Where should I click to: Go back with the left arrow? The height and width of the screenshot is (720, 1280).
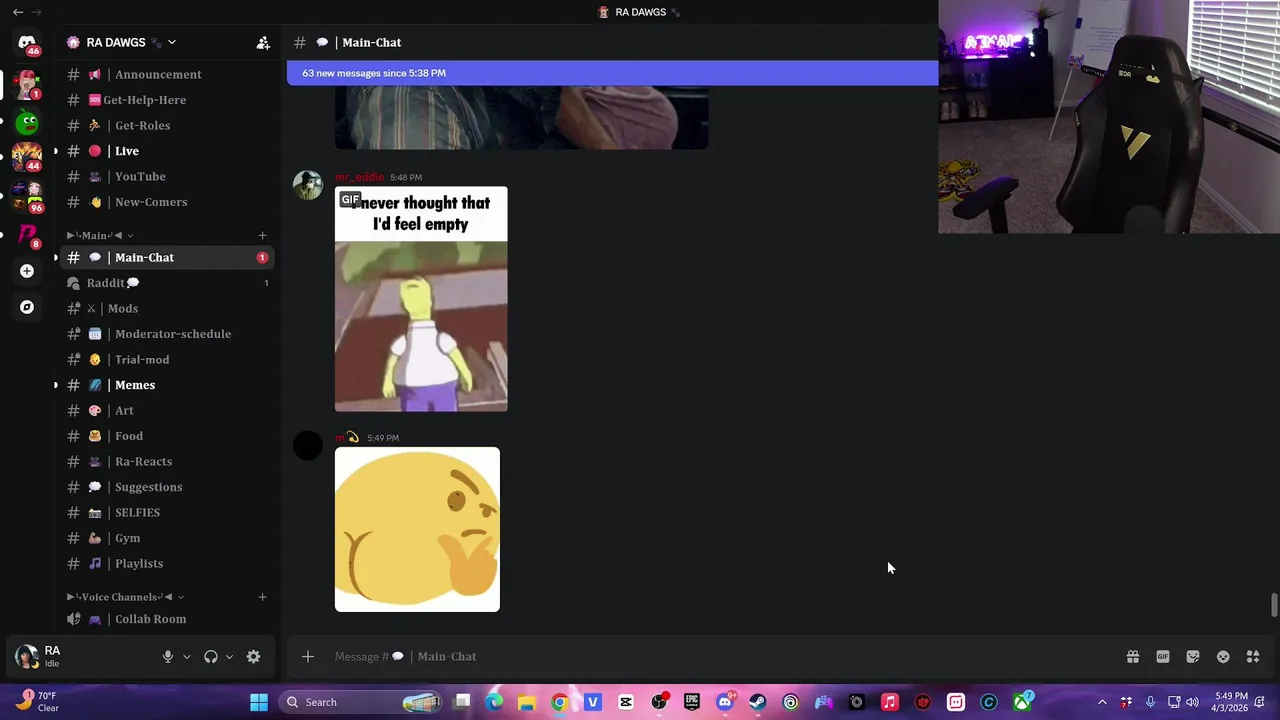pyautogui.click(x=17, y=12)
